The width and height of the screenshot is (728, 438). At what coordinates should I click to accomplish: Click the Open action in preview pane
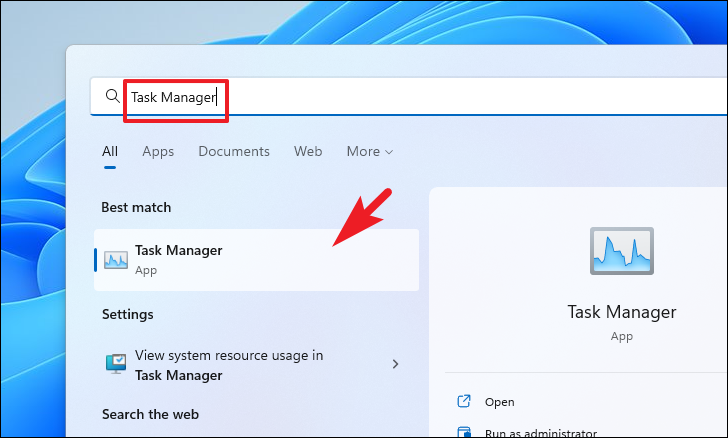499,402
